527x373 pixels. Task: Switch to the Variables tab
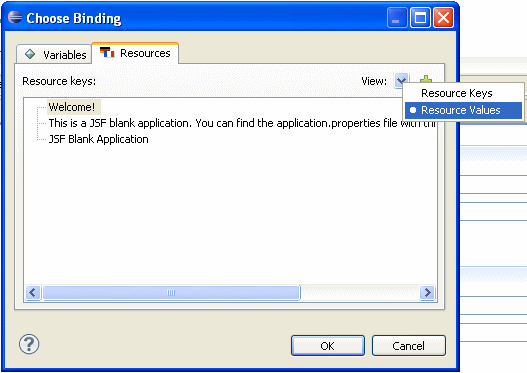pyautogui.click(x=54, y=54)
